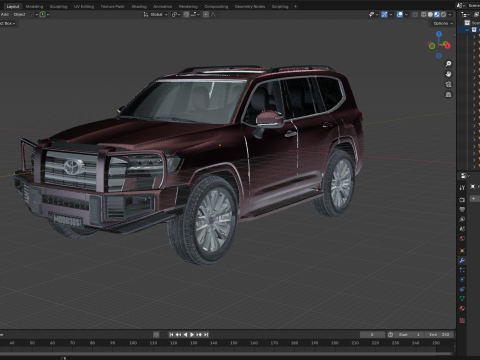Select wireframe viewport shading
This screenshot has width=480, height=360.
pyautogui.click(x=424, y=14)
